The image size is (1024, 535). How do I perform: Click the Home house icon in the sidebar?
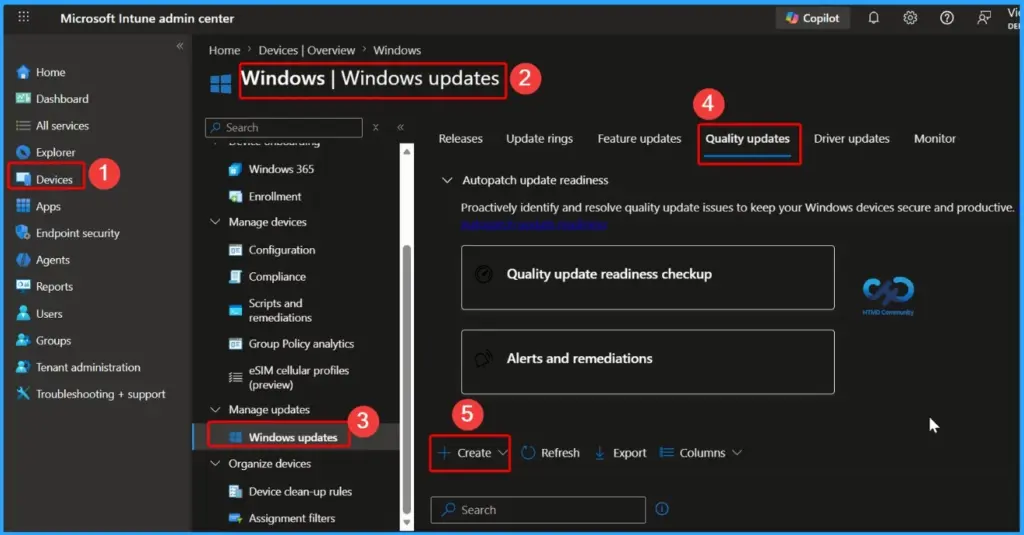click(x=23, y=72)
